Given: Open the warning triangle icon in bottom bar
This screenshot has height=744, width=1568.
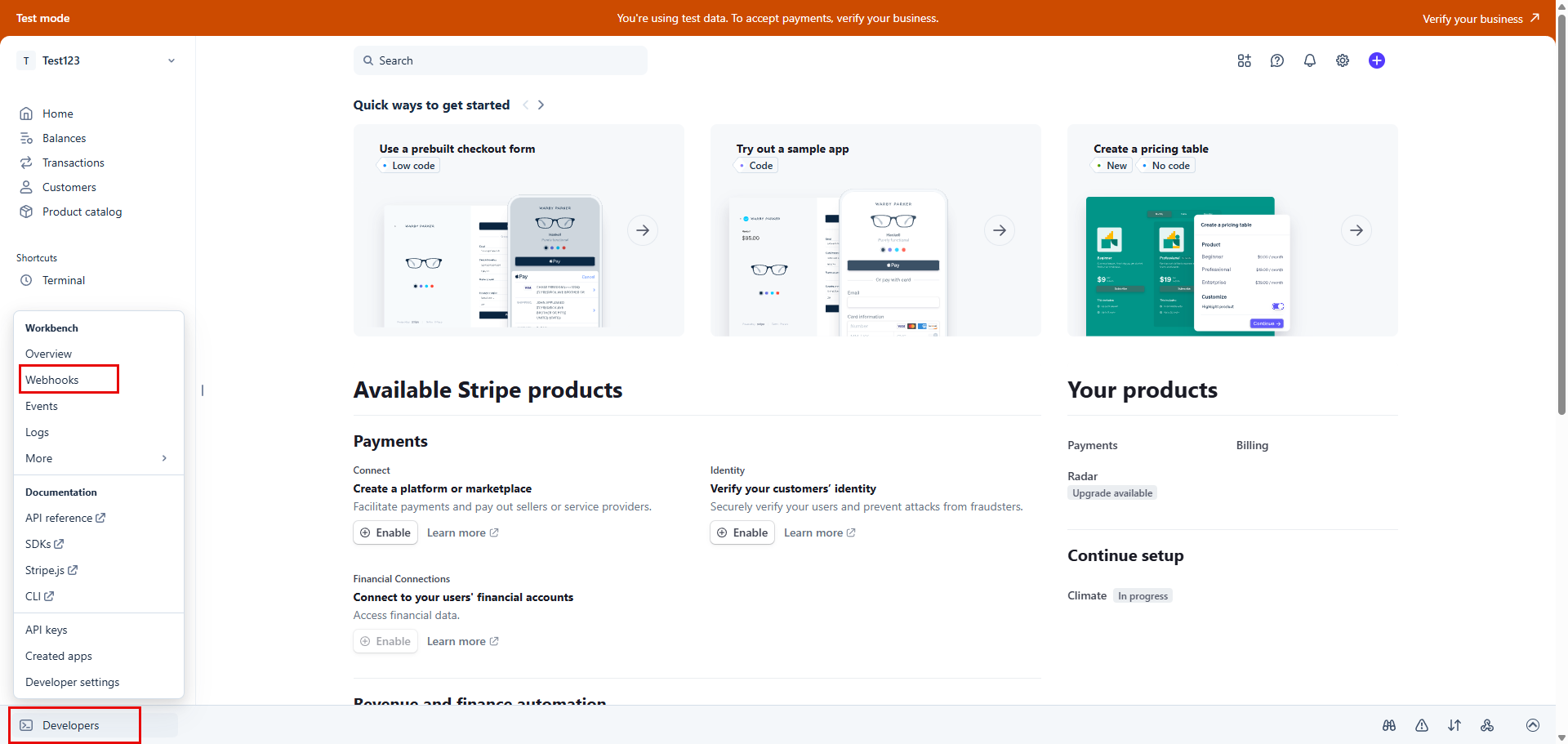Looking at the screenshot, I should (1422, 725).
